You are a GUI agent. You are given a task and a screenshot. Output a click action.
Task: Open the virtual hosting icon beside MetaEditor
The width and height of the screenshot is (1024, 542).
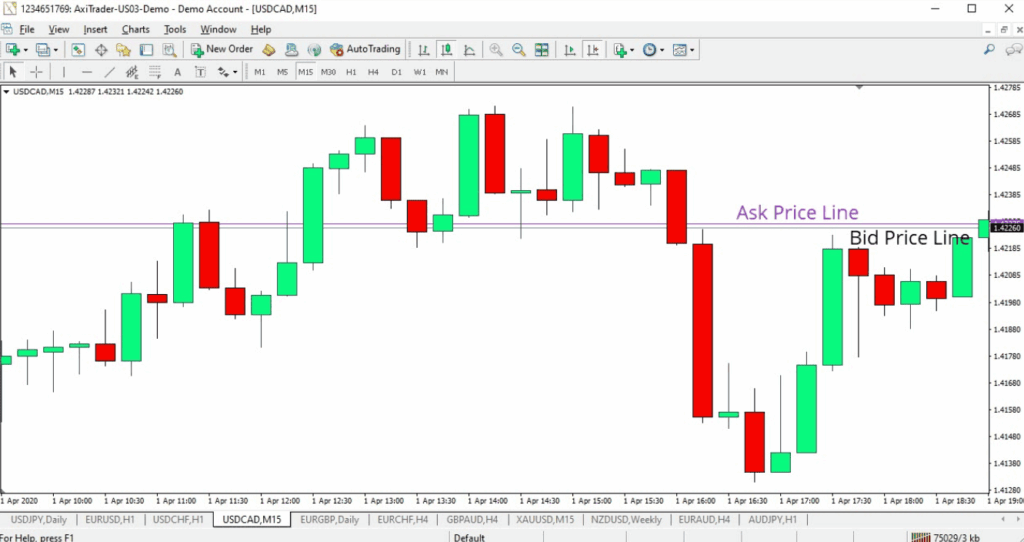point(291,50)
